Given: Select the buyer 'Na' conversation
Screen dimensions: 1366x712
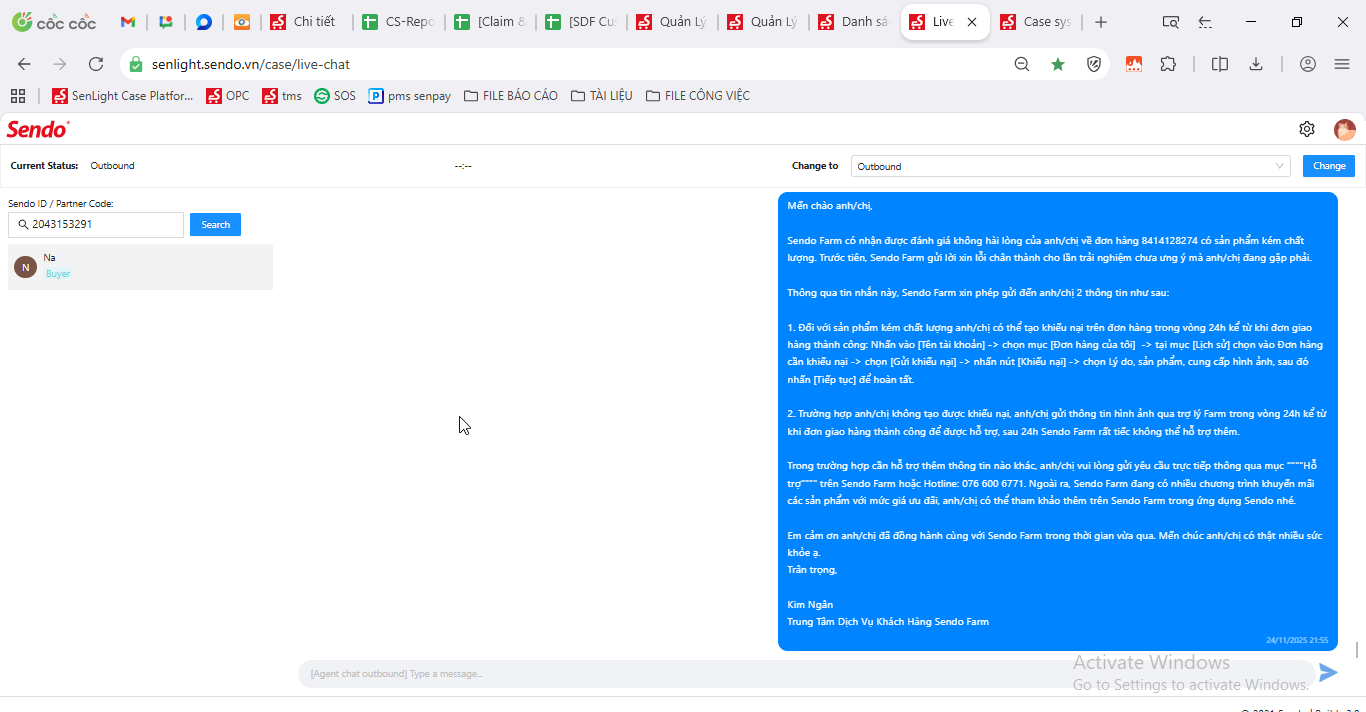Looking at the screenshot, I should [140, 267].
